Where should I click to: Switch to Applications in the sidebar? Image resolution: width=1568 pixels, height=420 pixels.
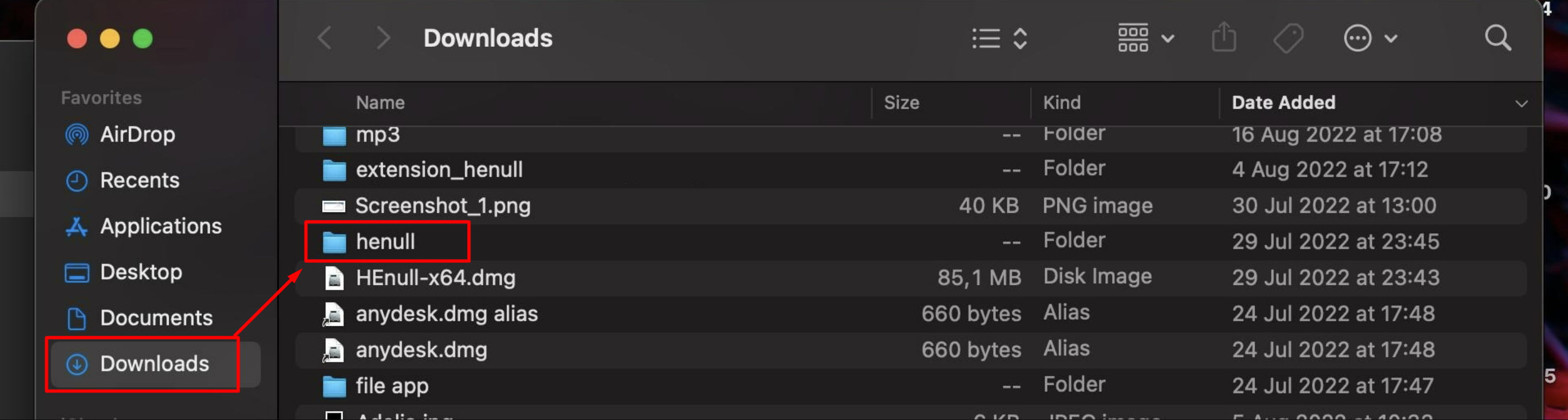point(161,226)
